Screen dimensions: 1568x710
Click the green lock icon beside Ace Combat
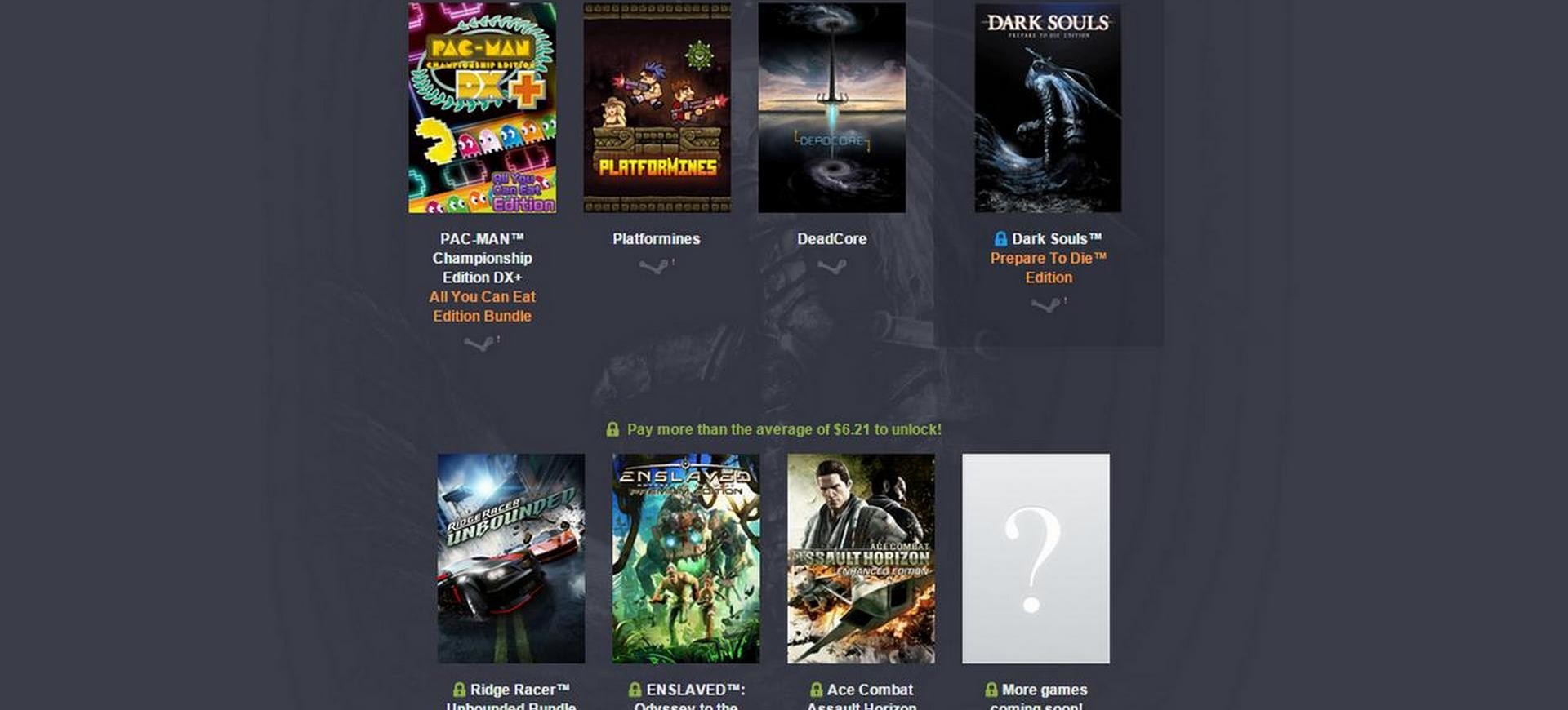click(x=816, y=690)
